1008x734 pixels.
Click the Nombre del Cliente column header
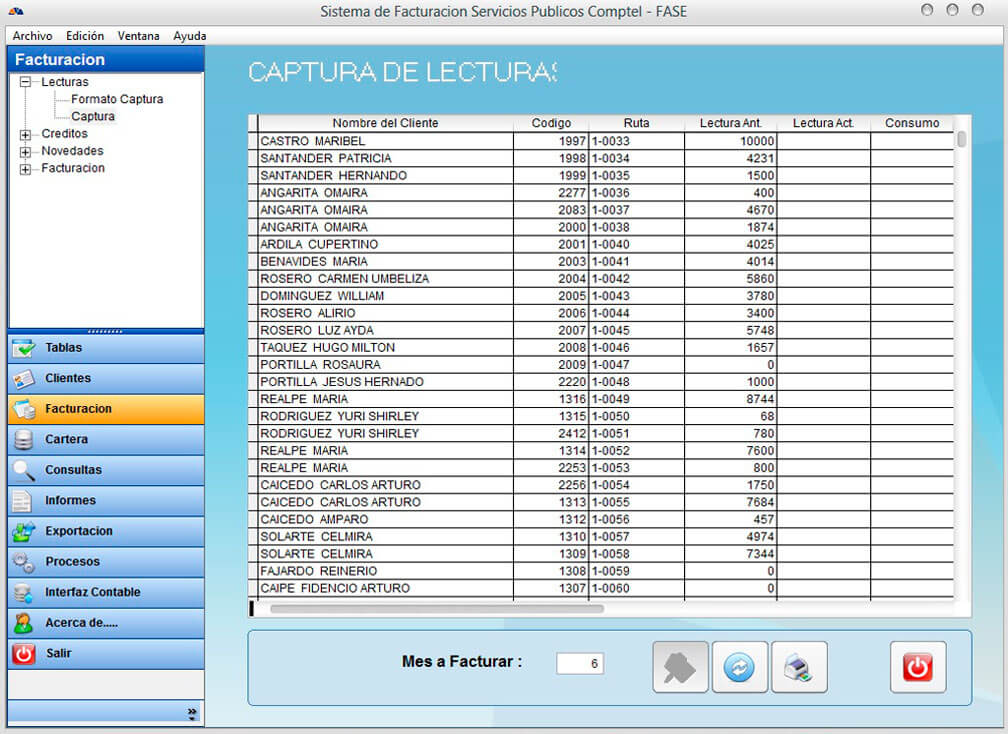[385, 123]
